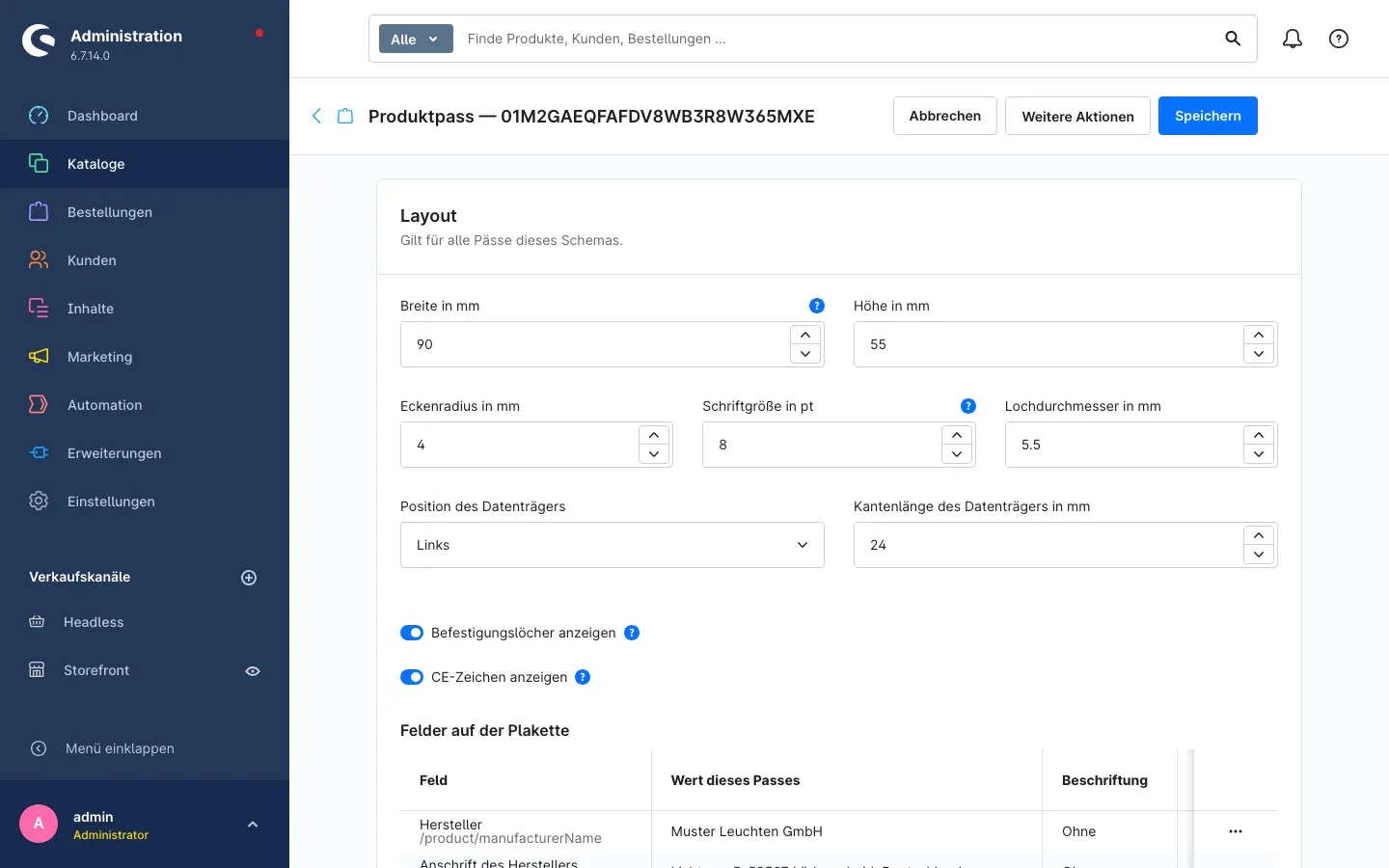This screenshot has width=1389, height=868.
Task: Click the Kataloge sidebar icon
Action: pos(39,164)
